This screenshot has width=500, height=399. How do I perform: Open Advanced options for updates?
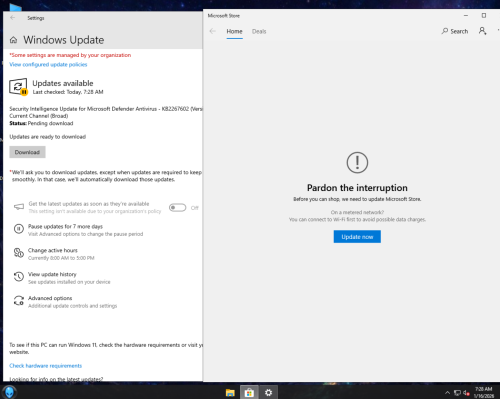[x=66, y=302]
